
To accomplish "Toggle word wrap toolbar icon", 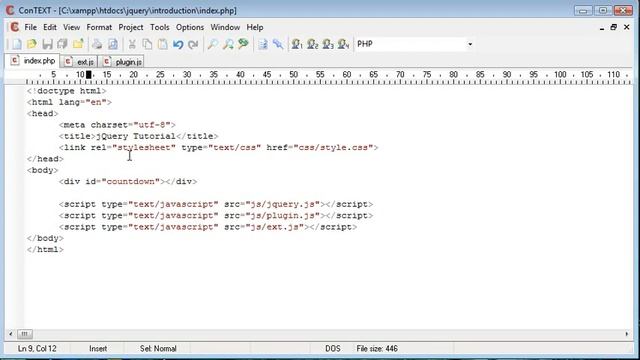I will point(263,44).
